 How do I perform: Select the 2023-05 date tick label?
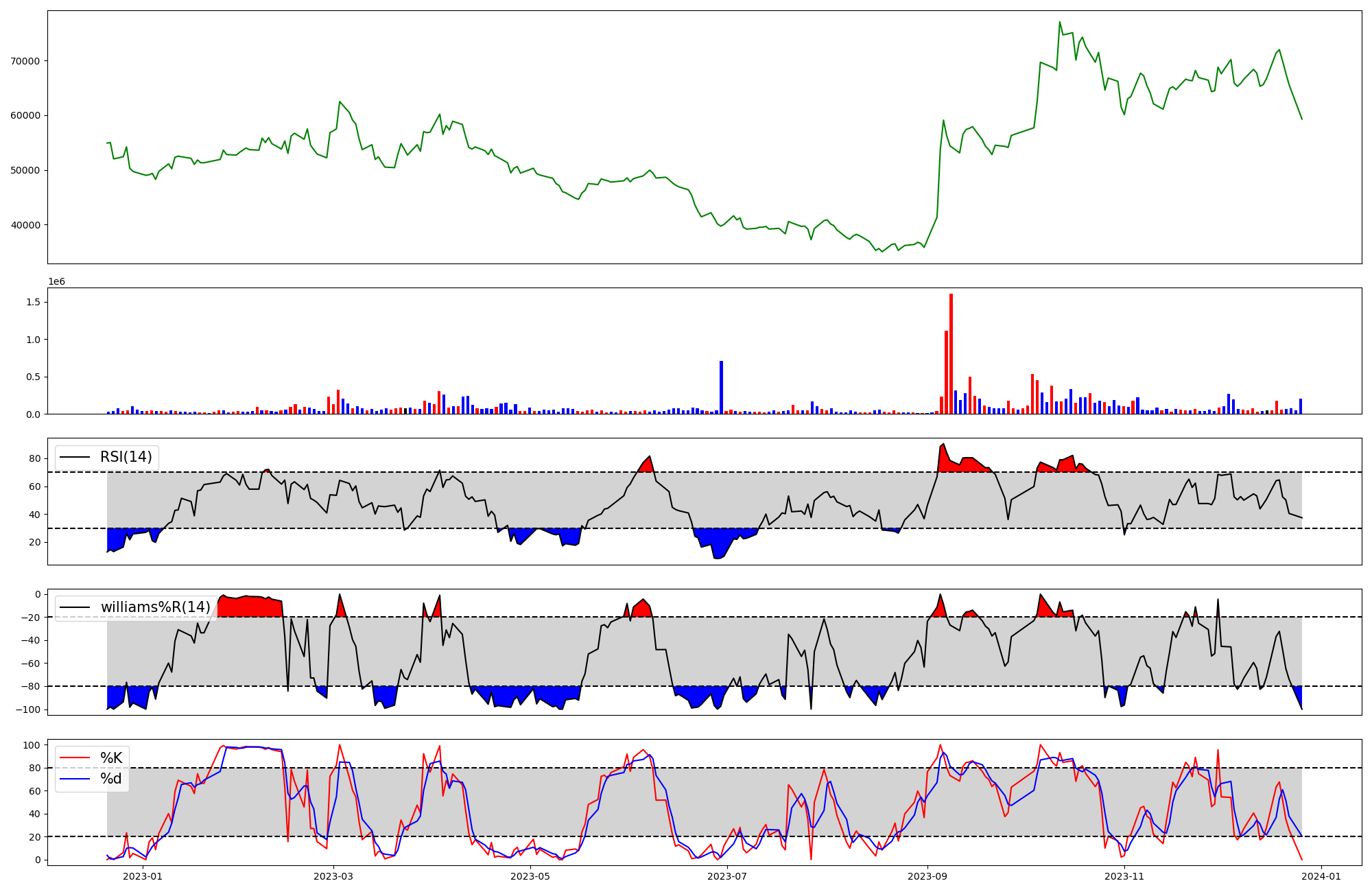pos(530,876)
